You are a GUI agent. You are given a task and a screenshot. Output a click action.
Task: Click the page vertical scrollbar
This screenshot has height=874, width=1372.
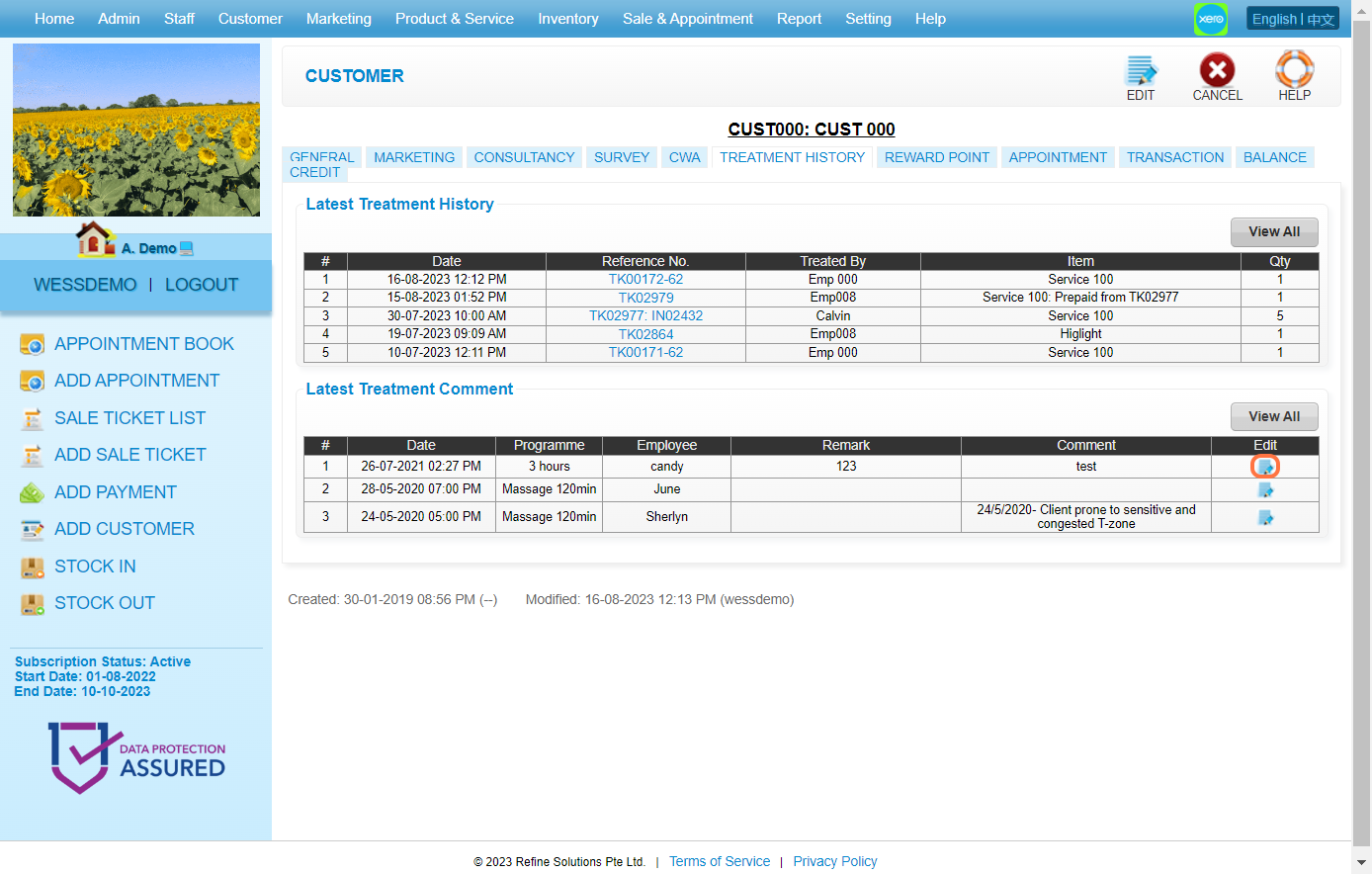1361,435
